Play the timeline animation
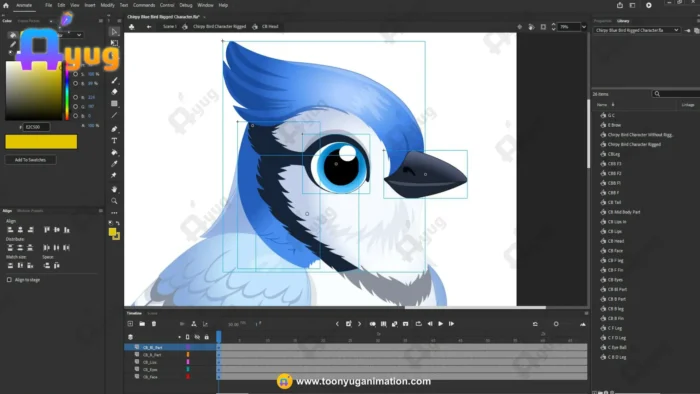This screenshot has height=394, width=700. pos(441,324)
